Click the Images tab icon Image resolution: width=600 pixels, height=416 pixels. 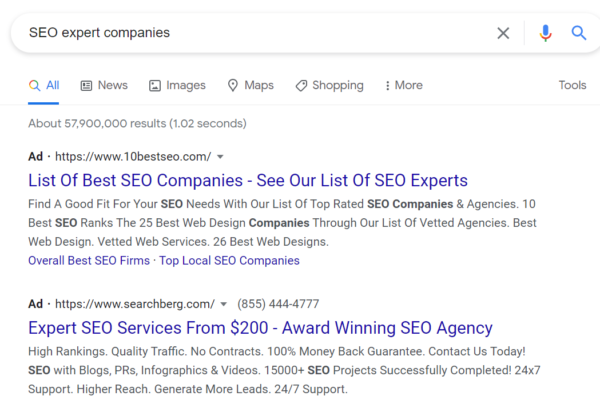tap(155, 86)
